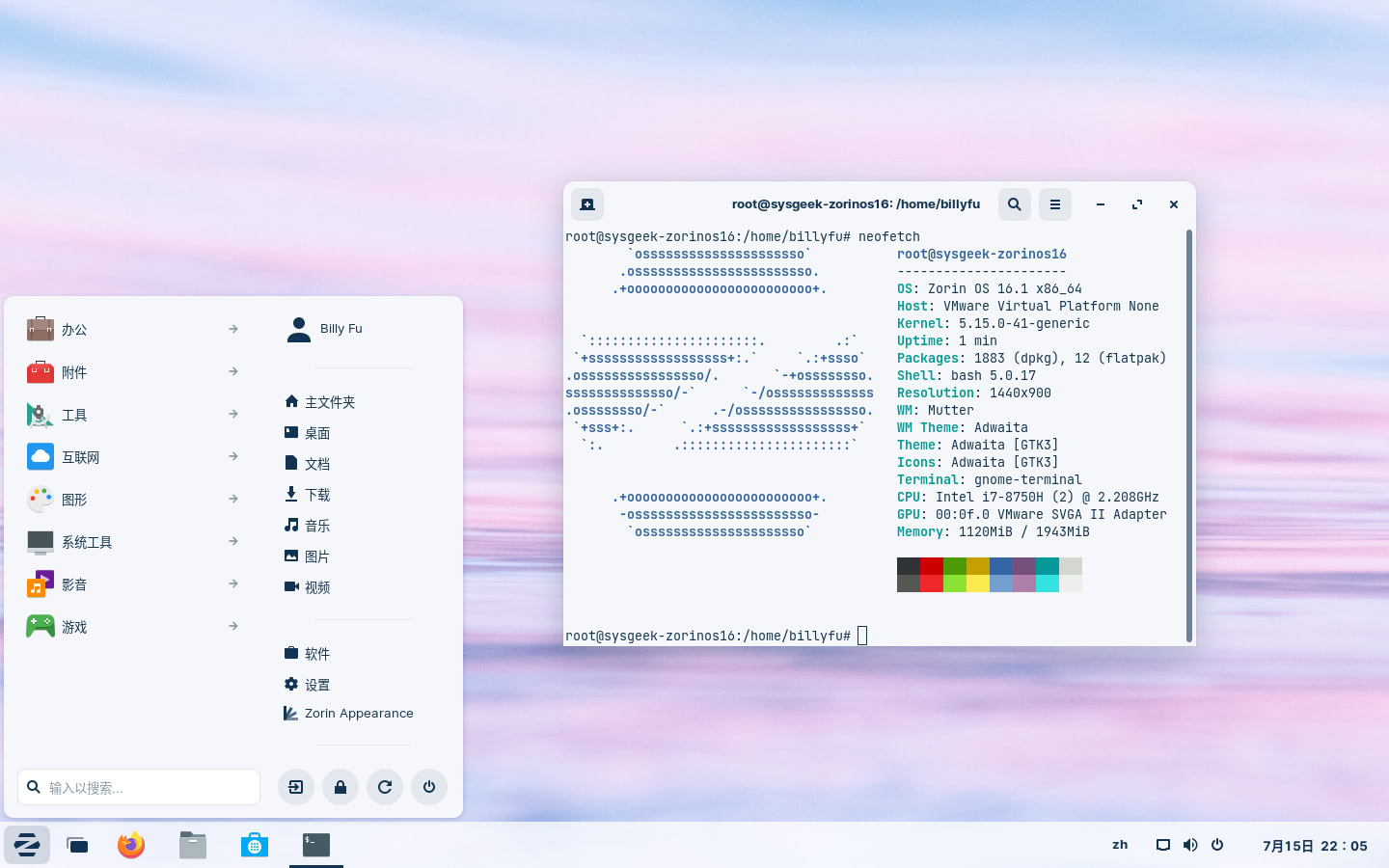The width and height of the screenshot is (1389, 868).
Task: Open 文档 documents folder
Action: (307, 464)
